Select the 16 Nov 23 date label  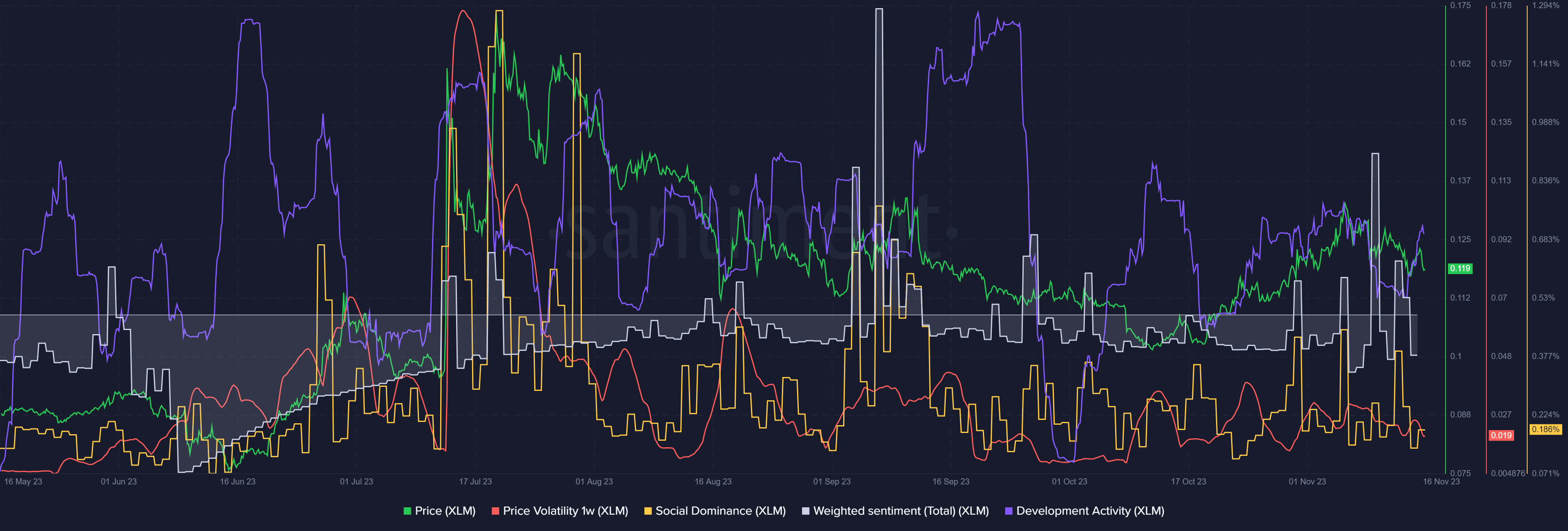pos(1441,482)
